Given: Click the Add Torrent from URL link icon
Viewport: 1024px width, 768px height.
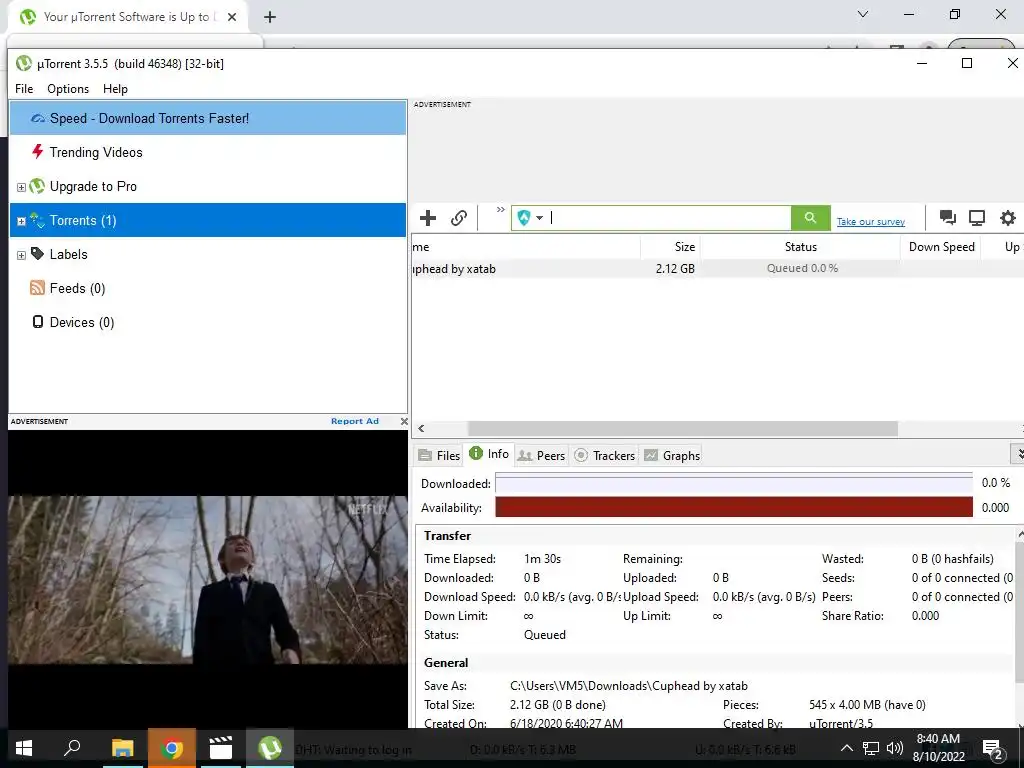Looking at the screenshot, I should (x=459, y=217).
